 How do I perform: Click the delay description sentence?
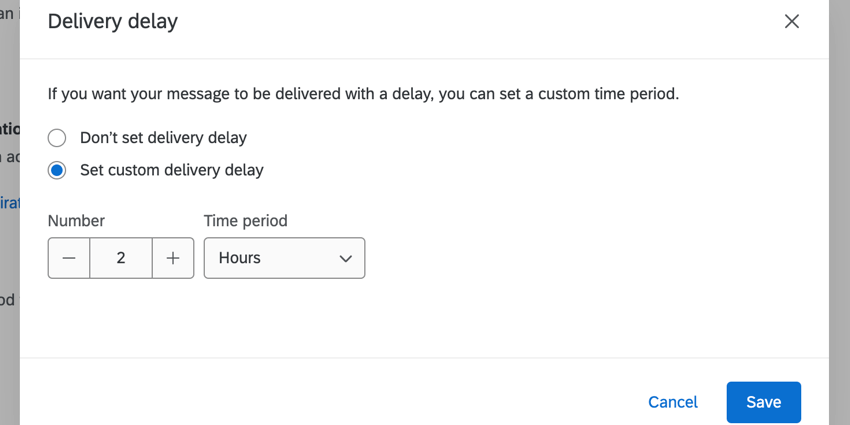(364, 95)
